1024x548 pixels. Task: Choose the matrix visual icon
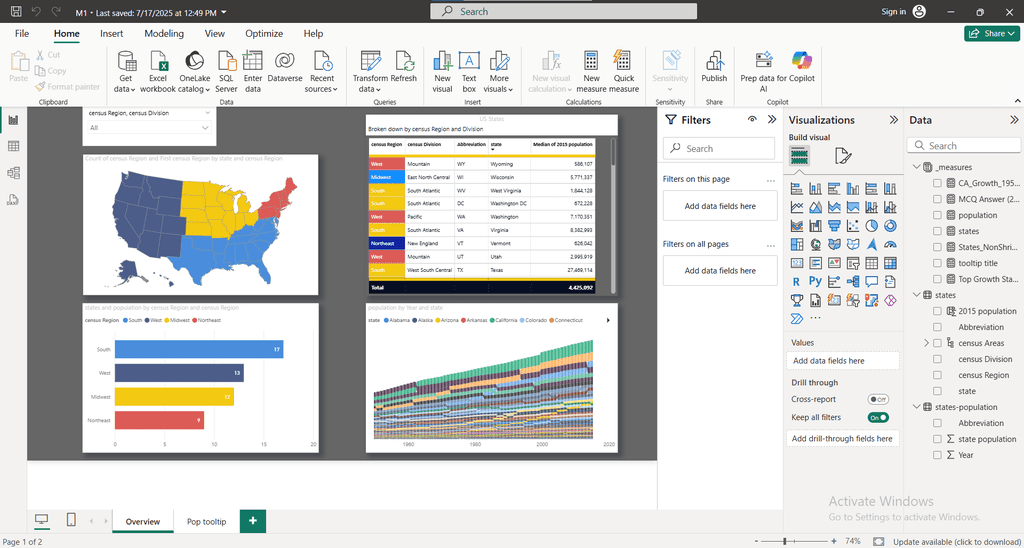click(889, 263)
